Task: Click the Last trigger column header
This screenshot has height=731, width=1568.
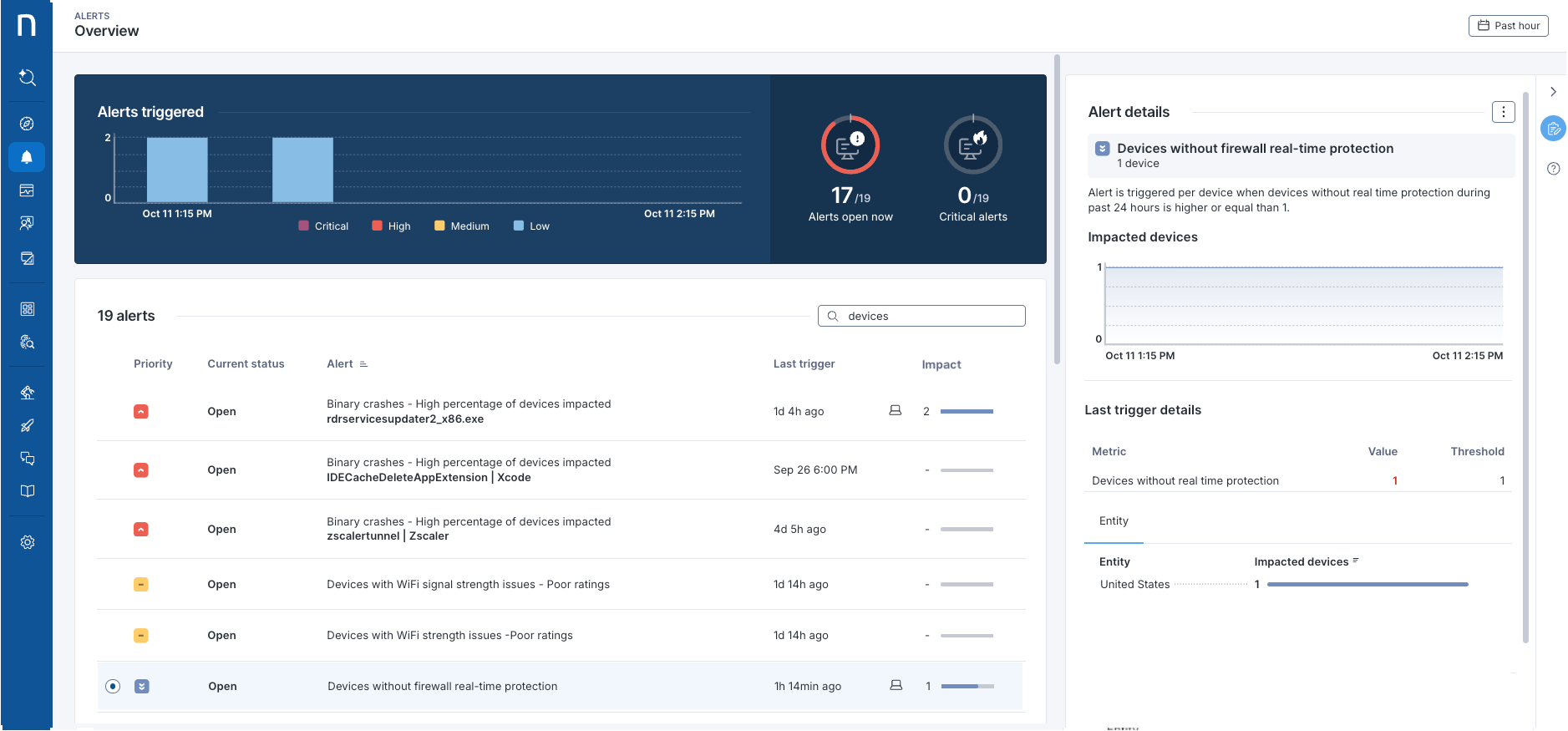Action: (x=804, y=364)
